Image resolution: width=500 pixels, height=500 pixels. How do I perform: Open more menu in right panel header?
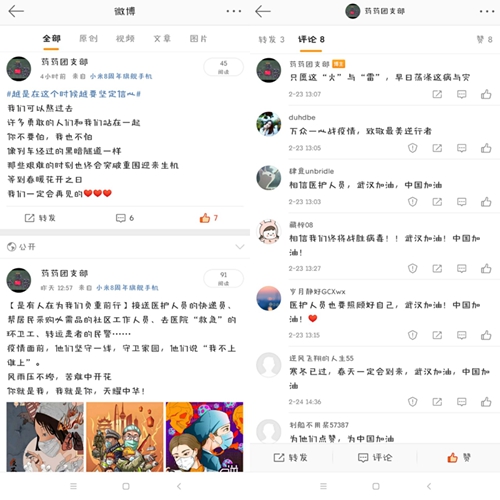coord(487,11)
